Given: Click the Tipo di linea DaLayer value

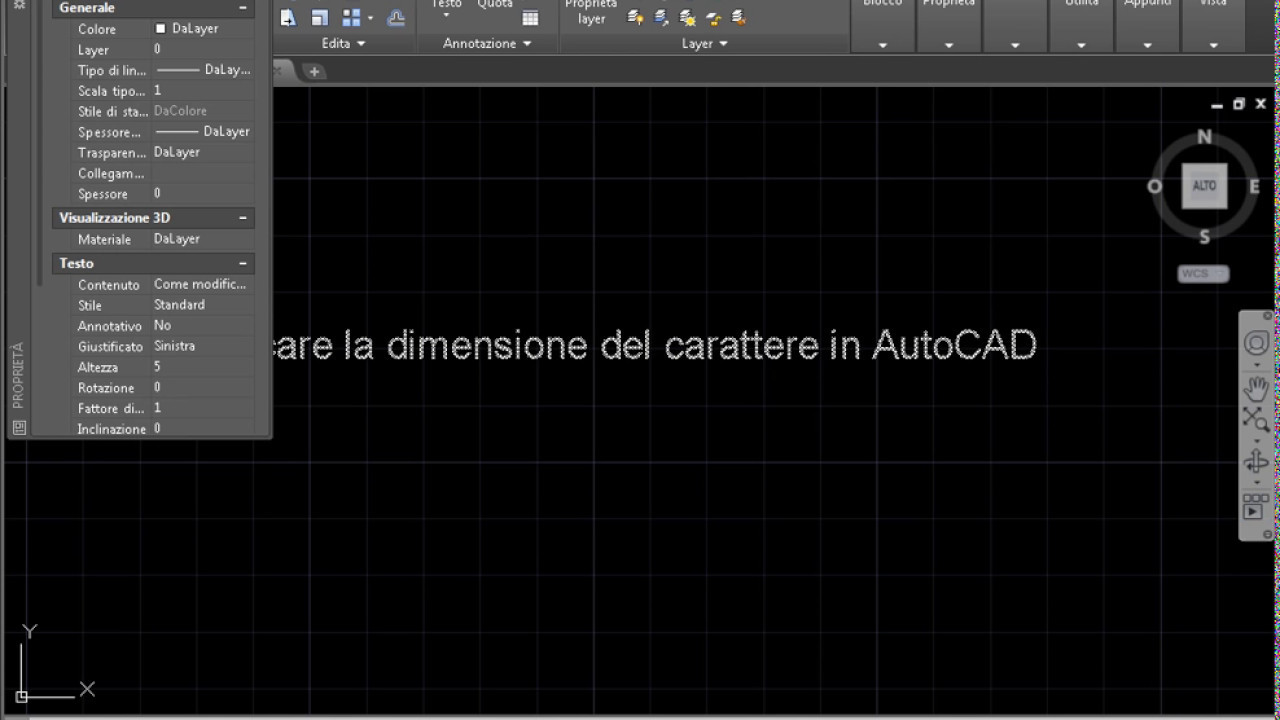Looking at the screenshot, I should (x=203, y=70).
